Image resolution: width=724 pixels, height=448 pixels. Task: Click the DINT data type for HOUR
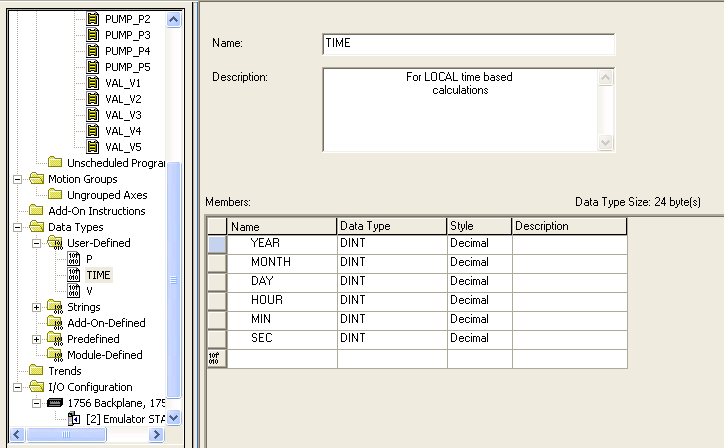coord(392,301)
